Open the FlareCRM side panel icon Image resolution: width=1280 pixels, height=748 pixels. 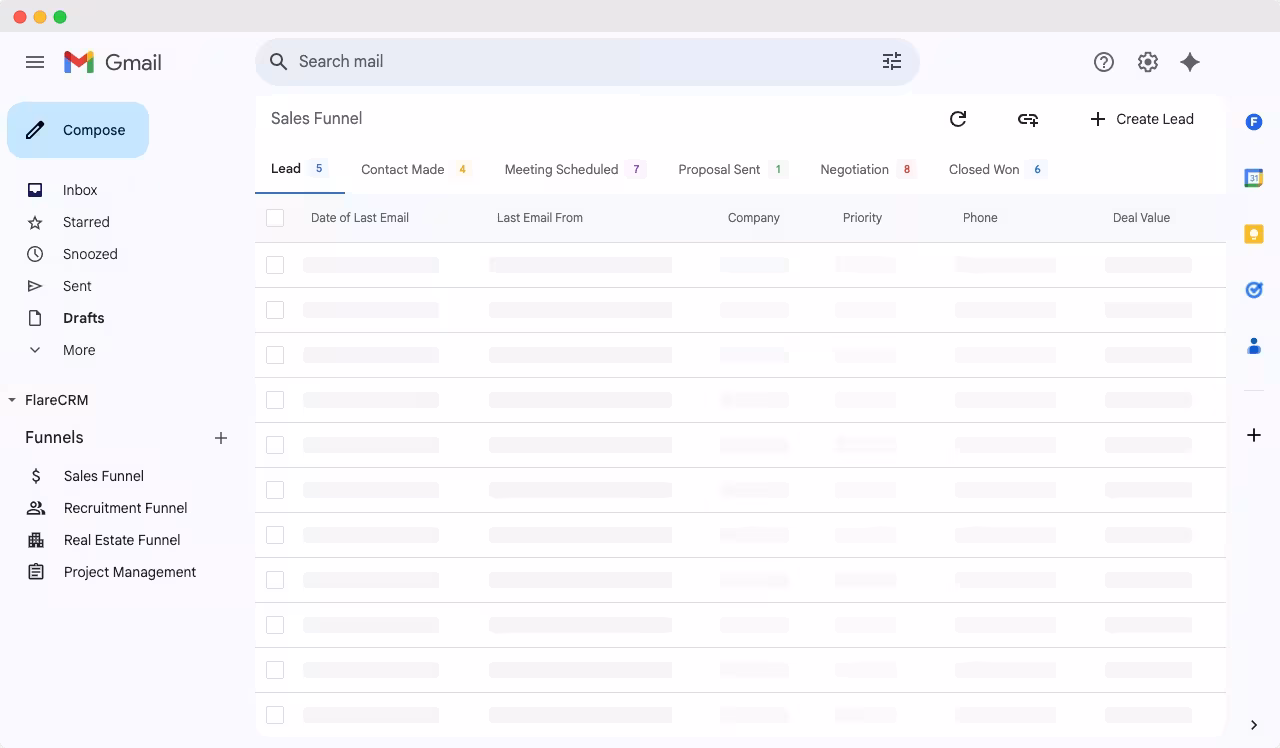click(x=1254, y=122)
